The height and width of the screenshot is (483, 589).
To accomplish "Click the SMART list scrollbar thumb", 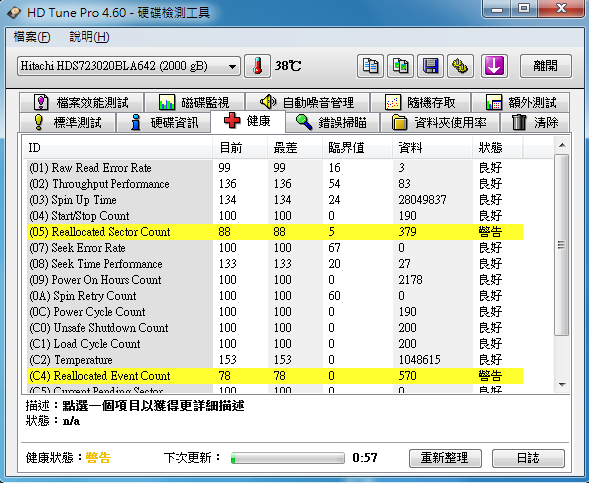I will 562,245.
